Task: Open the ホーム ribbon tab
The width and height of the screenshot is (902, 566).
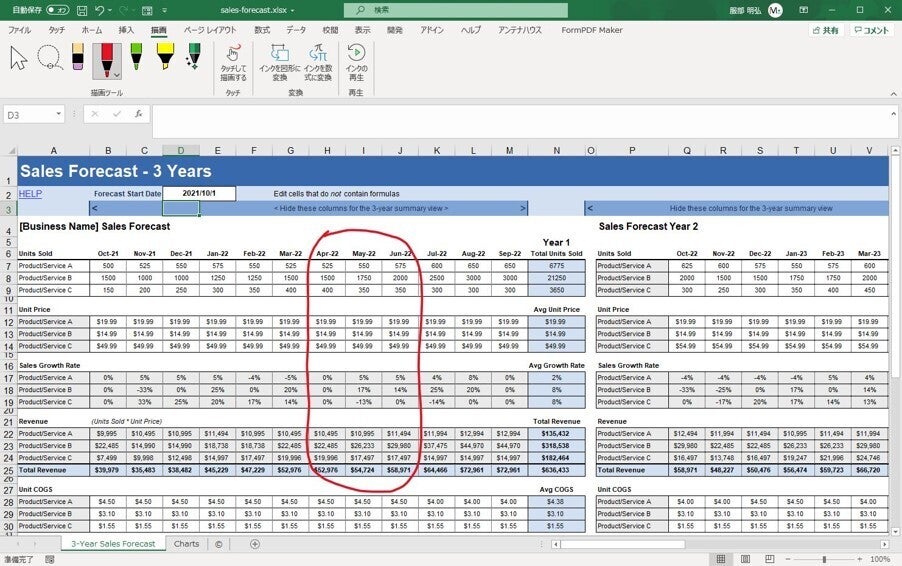Action: pos(91,30)
